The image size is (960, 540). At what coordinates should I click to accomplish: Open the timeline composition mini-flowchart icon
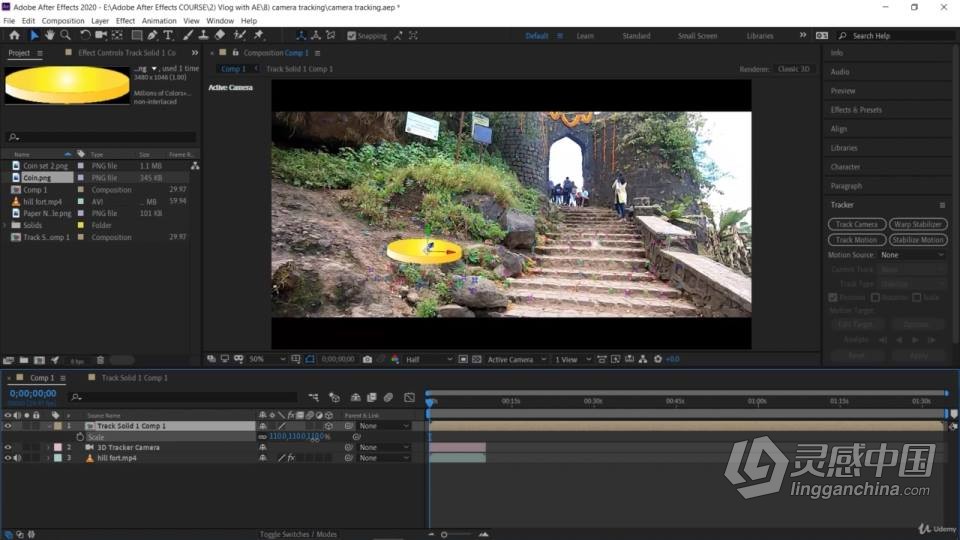coord(313,397)
